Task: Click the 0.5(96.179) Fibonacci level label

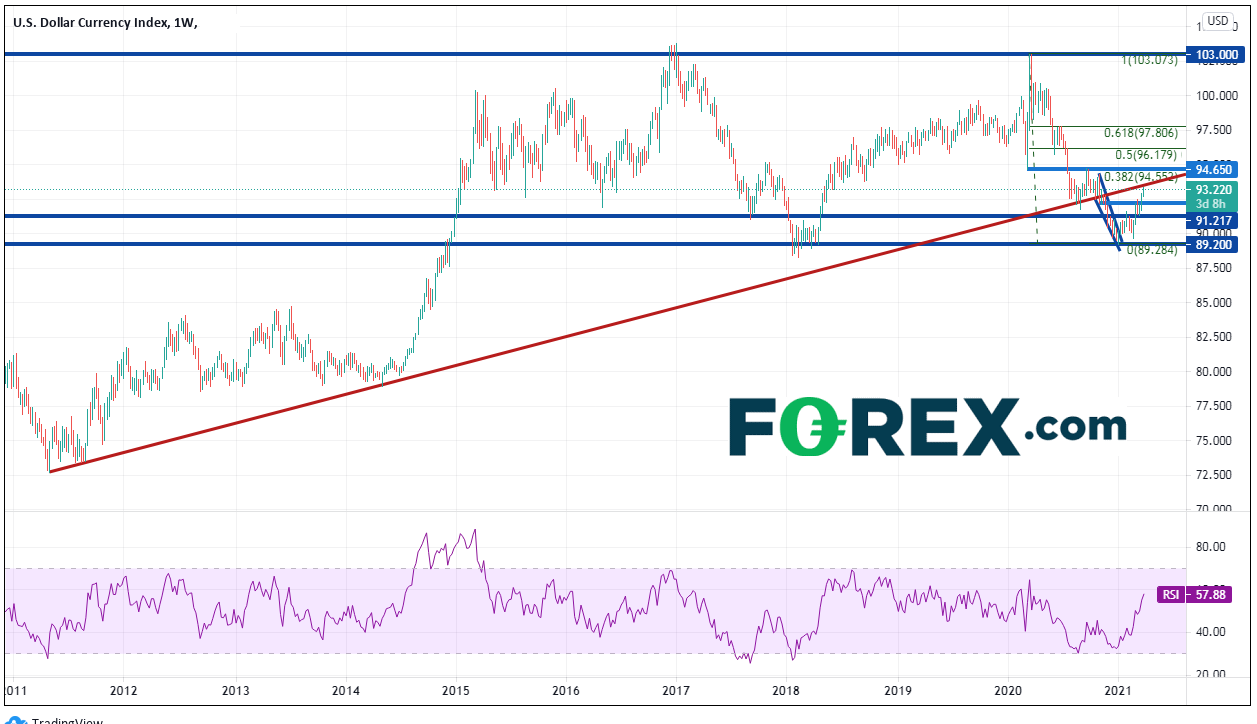Action: point(1149,155)
